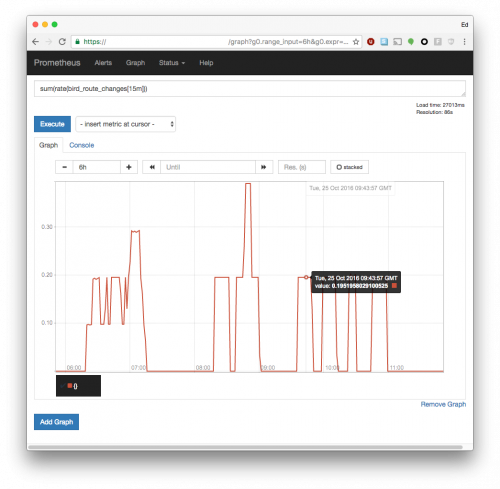Screen dimensions: 500x489
Task: Click the 0.30 y-axis label
Action: 47,227
